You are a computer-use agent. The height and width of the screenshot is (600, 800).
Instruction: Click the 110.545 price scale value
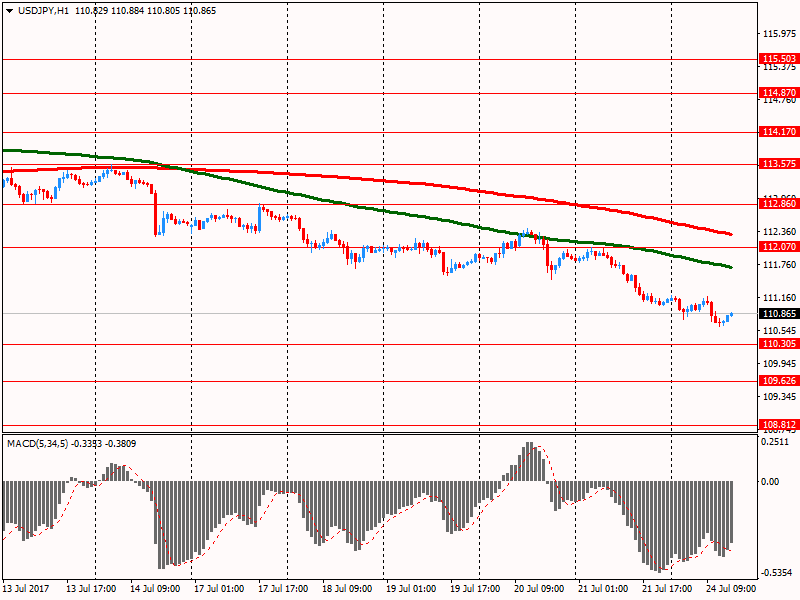779,331
